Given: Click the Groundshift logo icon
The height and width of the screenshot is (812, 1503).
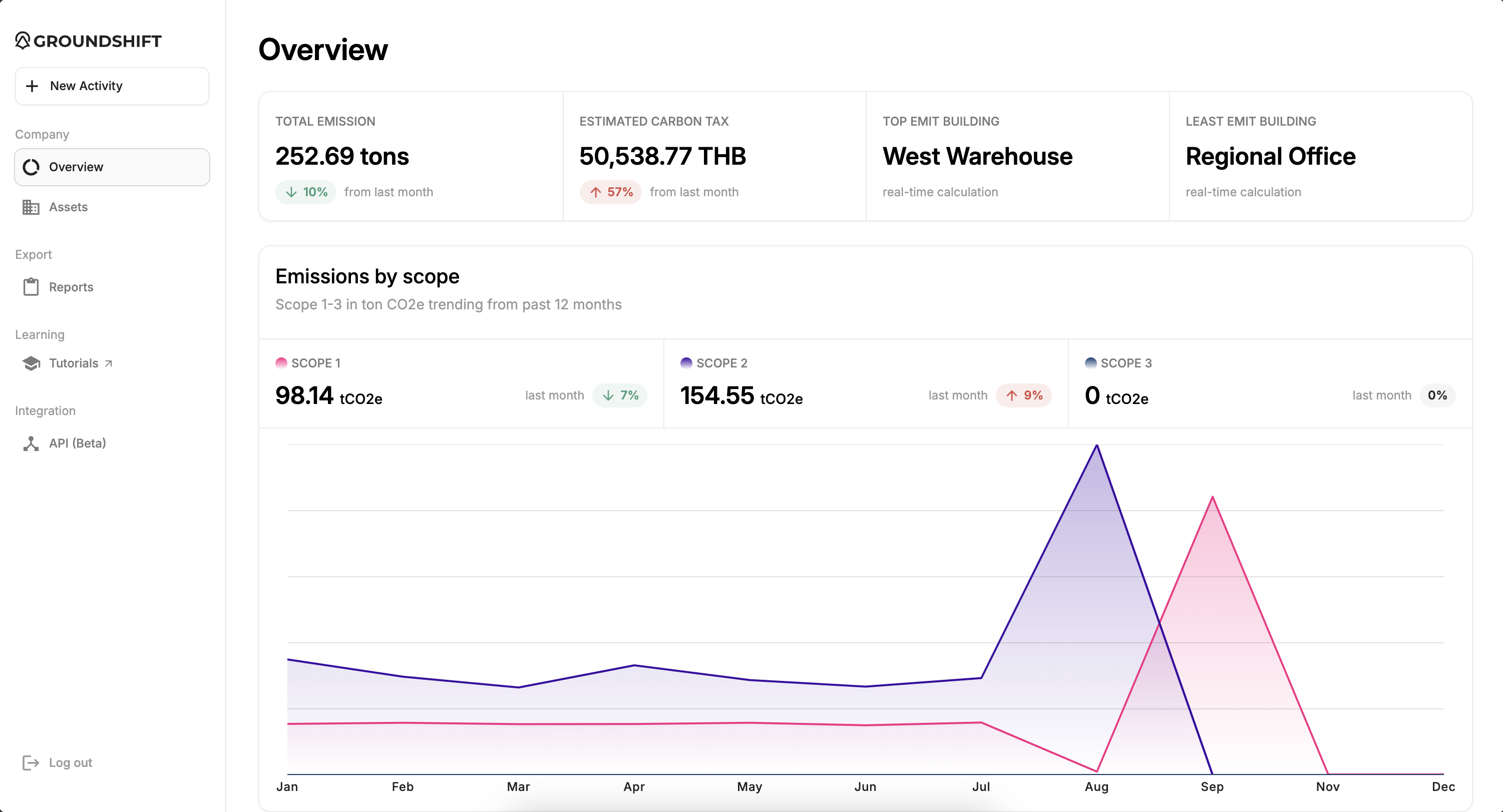Looking at the screenshot, I should 22,40.
